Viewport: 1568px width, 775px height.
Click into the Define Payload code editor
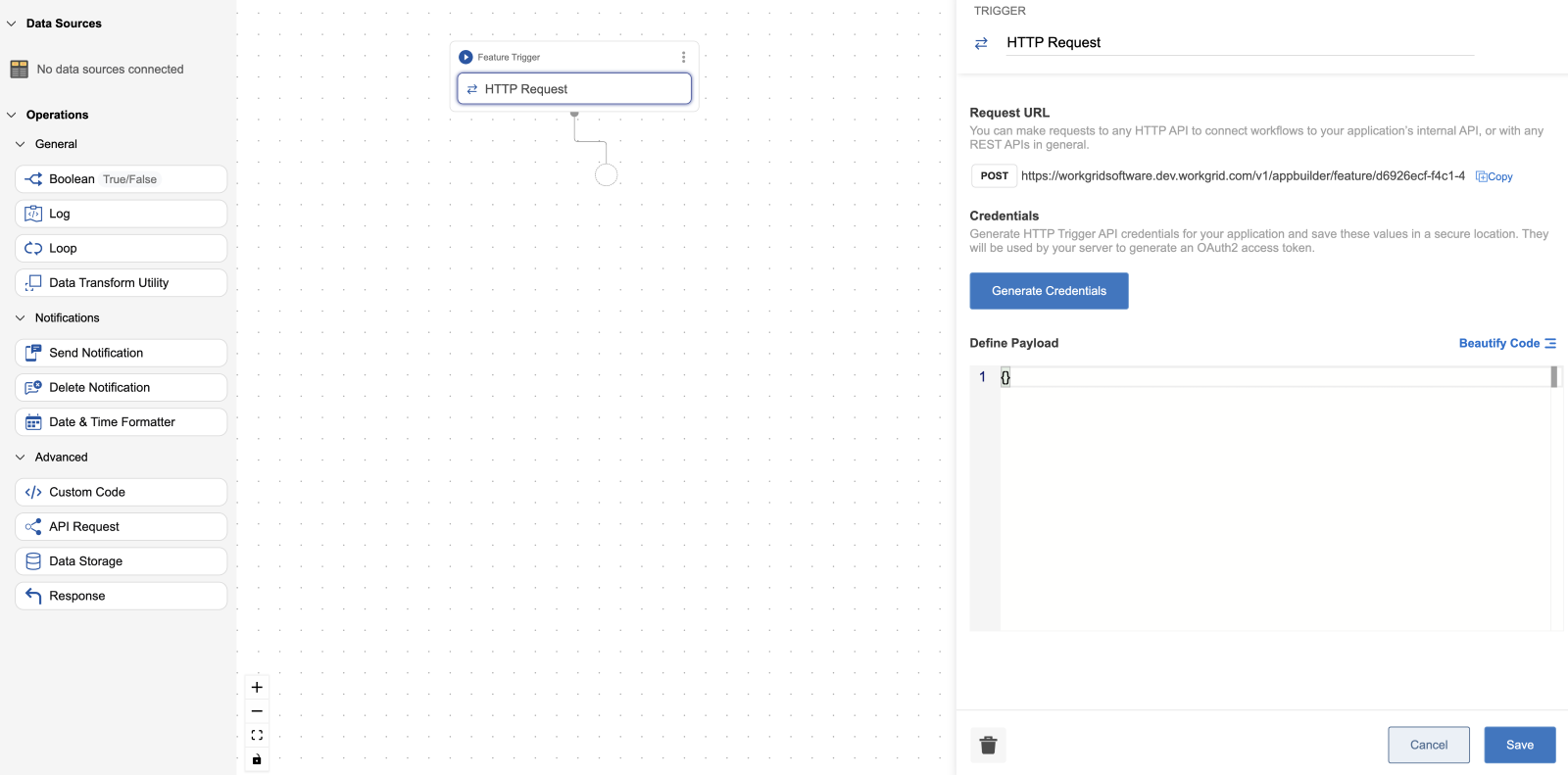point(1274,500)
